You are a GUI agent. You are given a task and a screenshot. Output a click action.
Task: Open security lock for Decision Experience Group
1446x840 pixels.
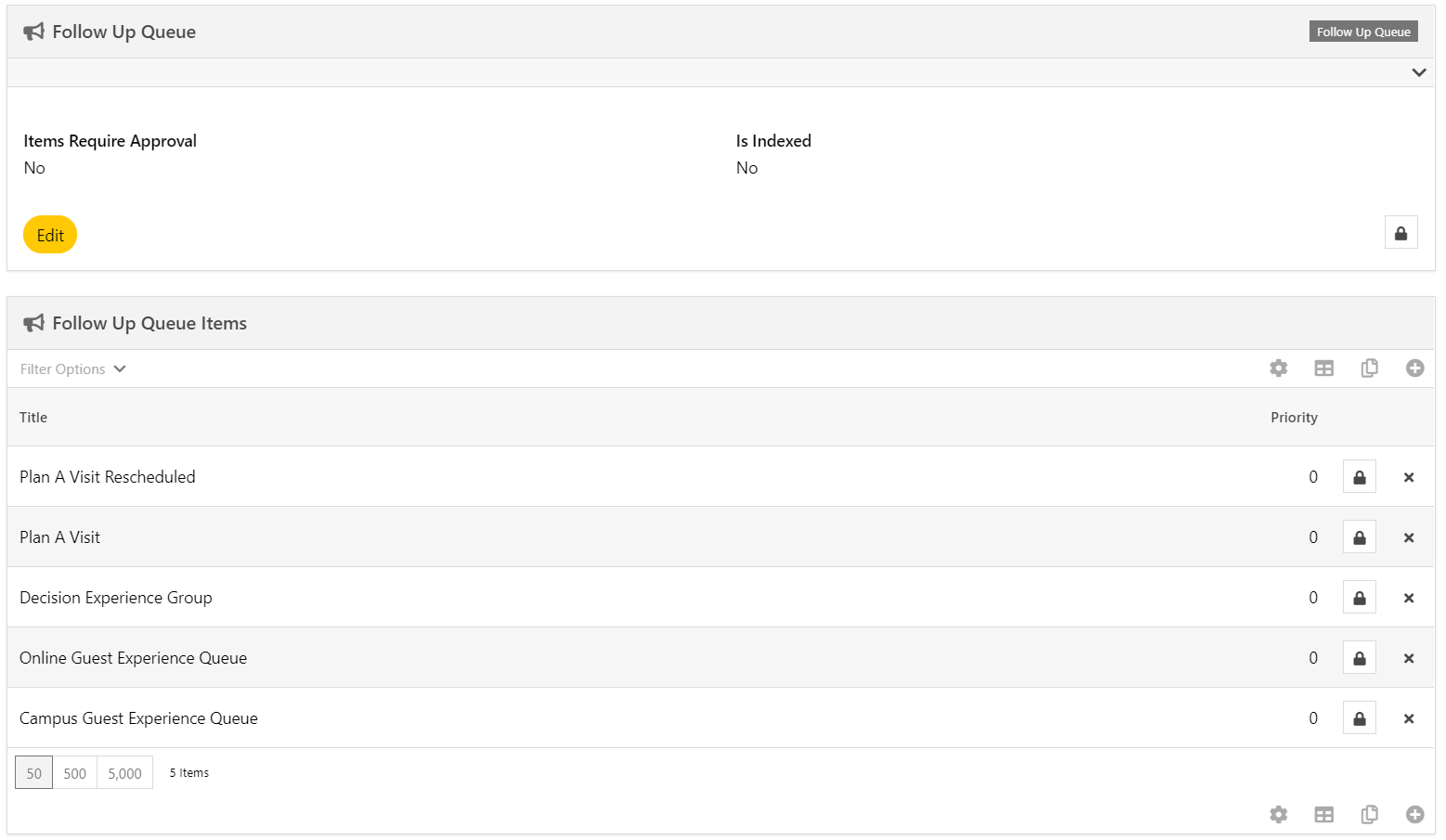[x=1360, y=598]
